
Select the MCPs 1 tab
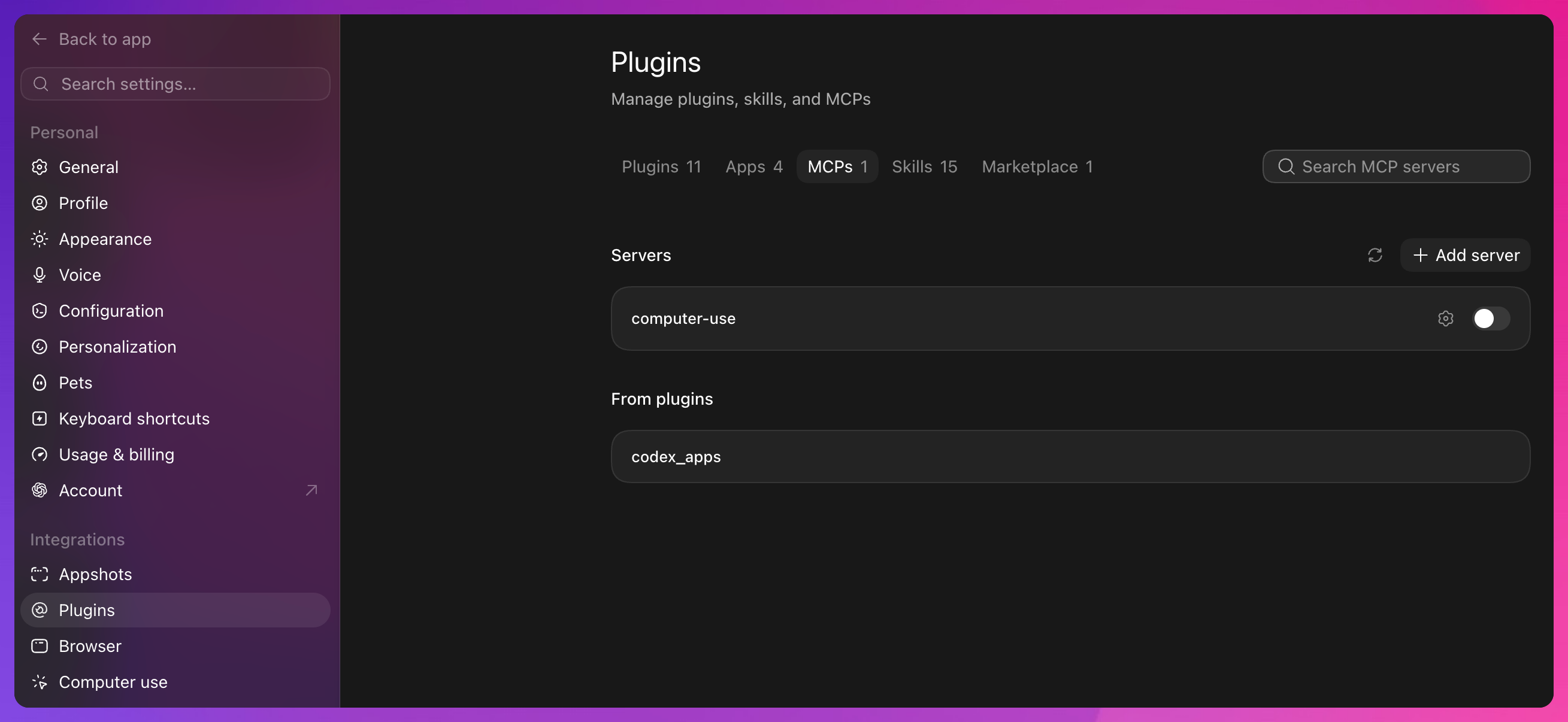pos(837,166)
